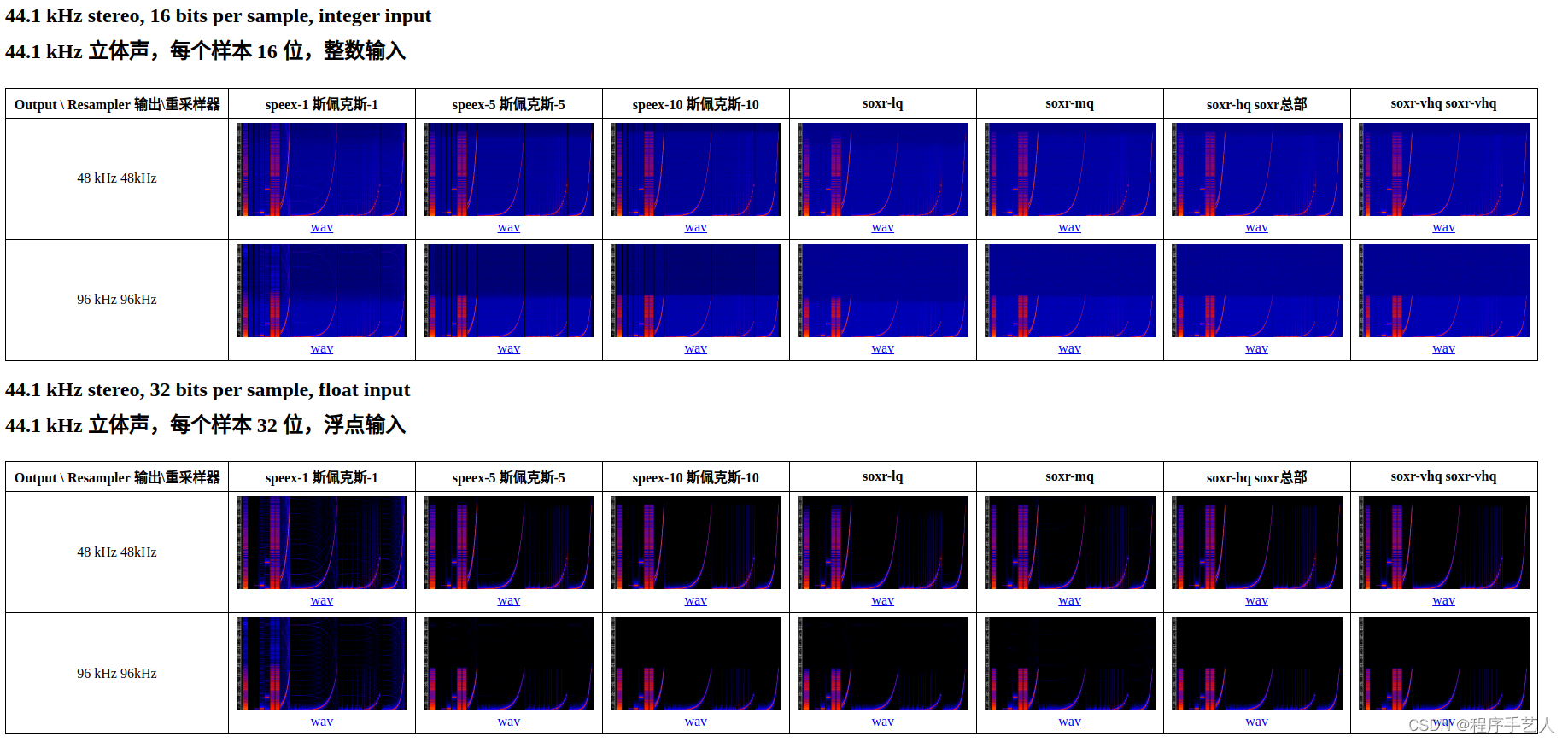1568x742 pixels.
Task: Select heading '44.1 kHz stereo, 16 bits per sample, integer input'
Action: click(218, 16)
